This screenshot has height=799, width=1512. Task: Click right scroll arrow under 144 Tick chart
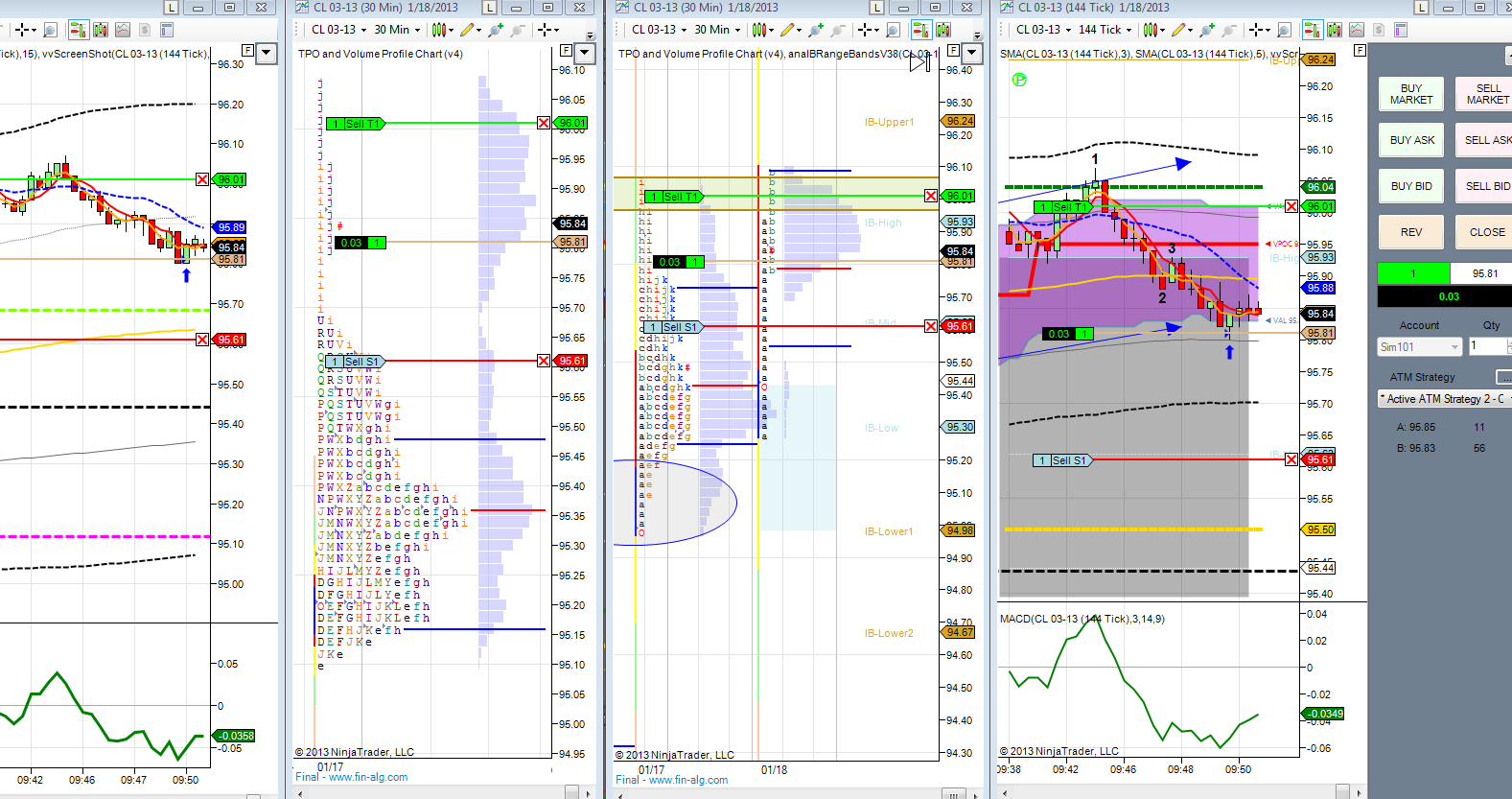click(x=1359, y=792)
